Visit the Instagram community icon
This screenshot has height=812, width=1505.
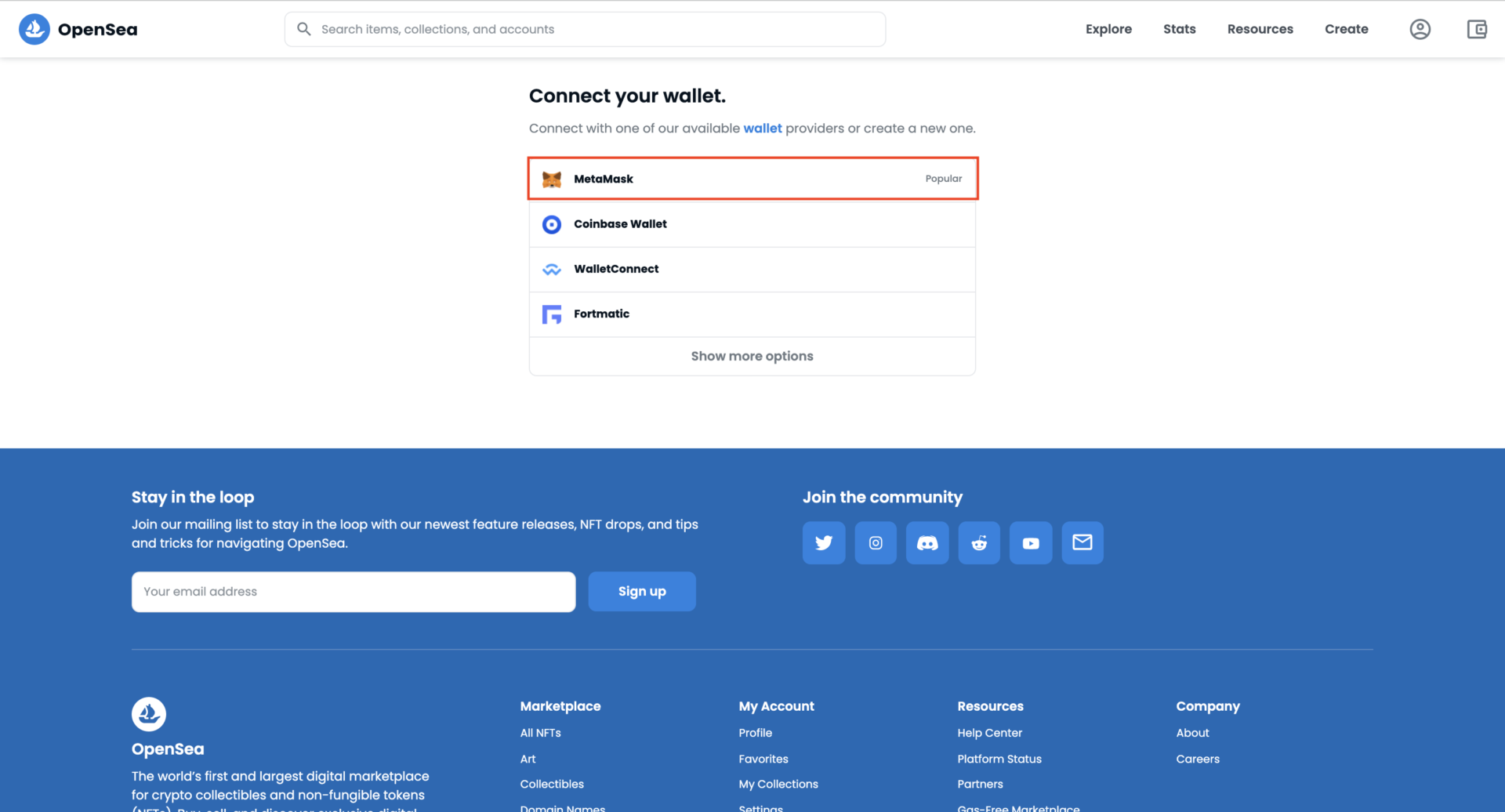pos(876,542)
